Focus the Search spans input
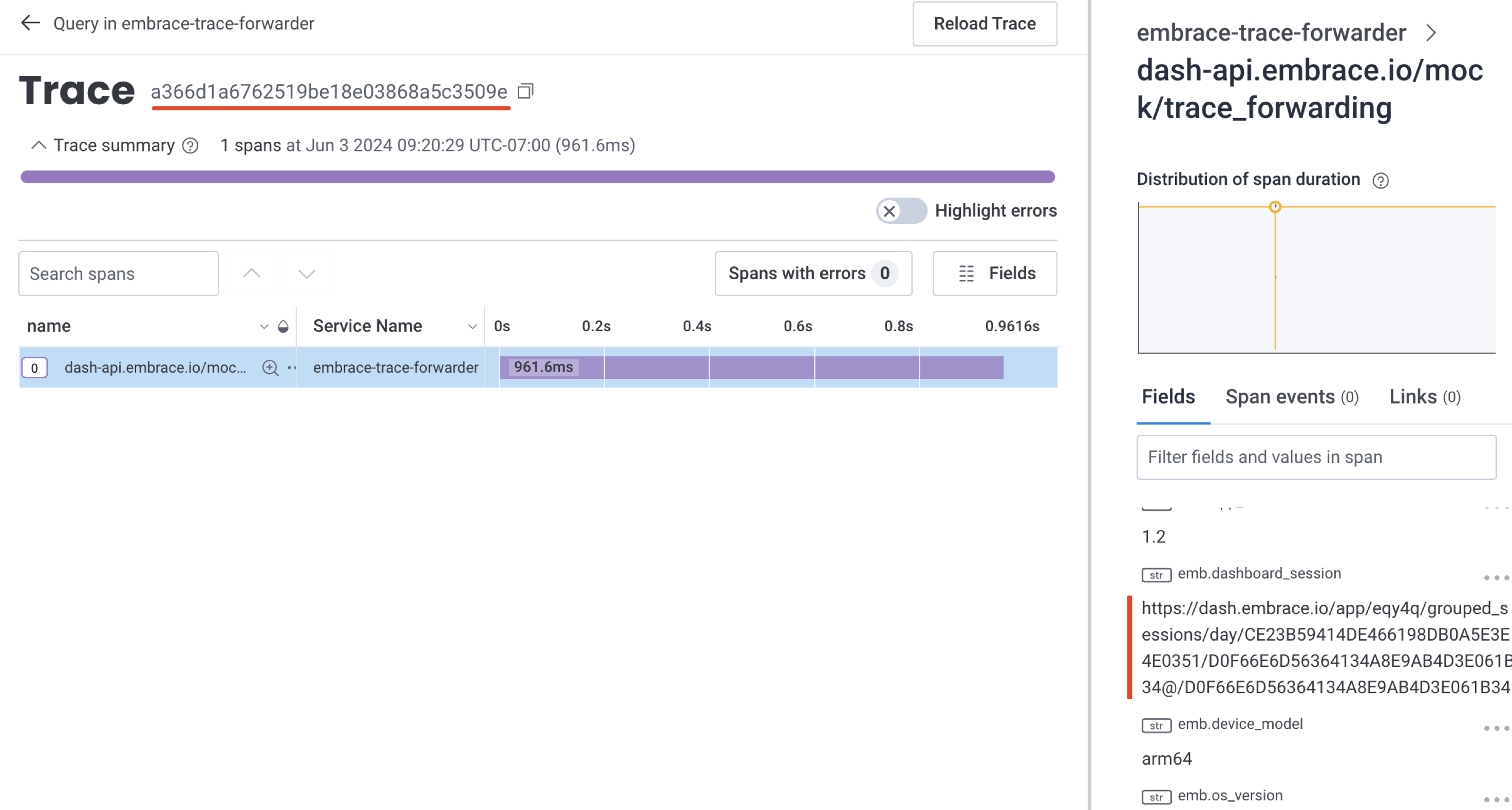Screen dimensions: 1512x810 [x=119, y=273]
